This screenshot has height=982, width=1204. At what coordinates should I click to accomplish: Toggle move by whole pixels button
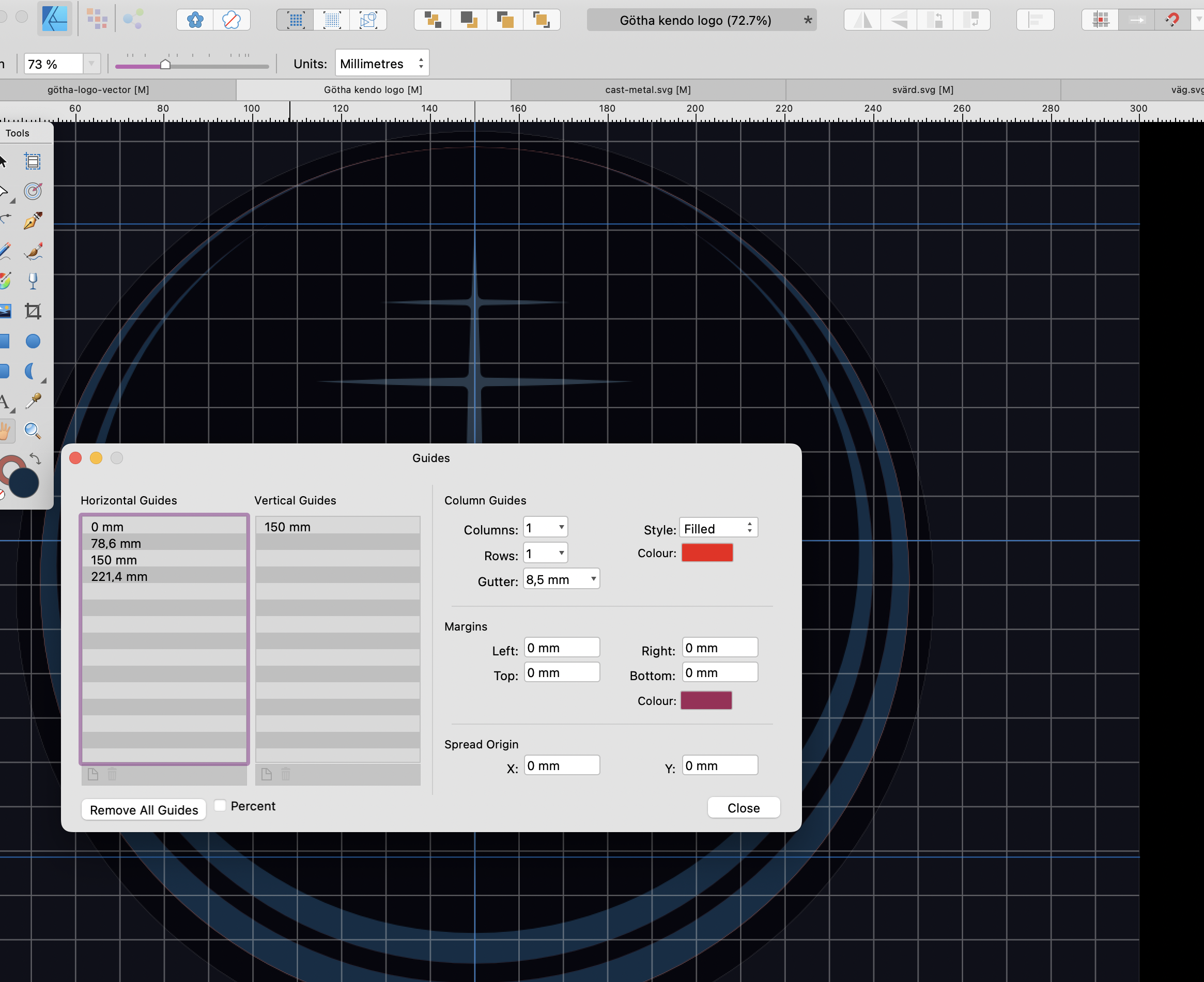click(x=1137, y=20)
